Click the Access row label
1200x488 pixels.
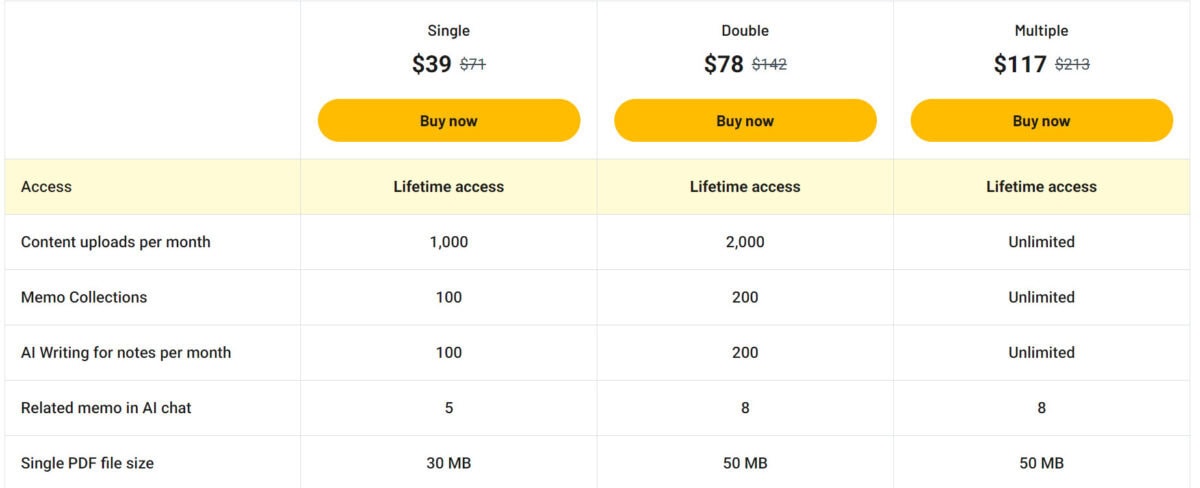(x=46, y=187)
